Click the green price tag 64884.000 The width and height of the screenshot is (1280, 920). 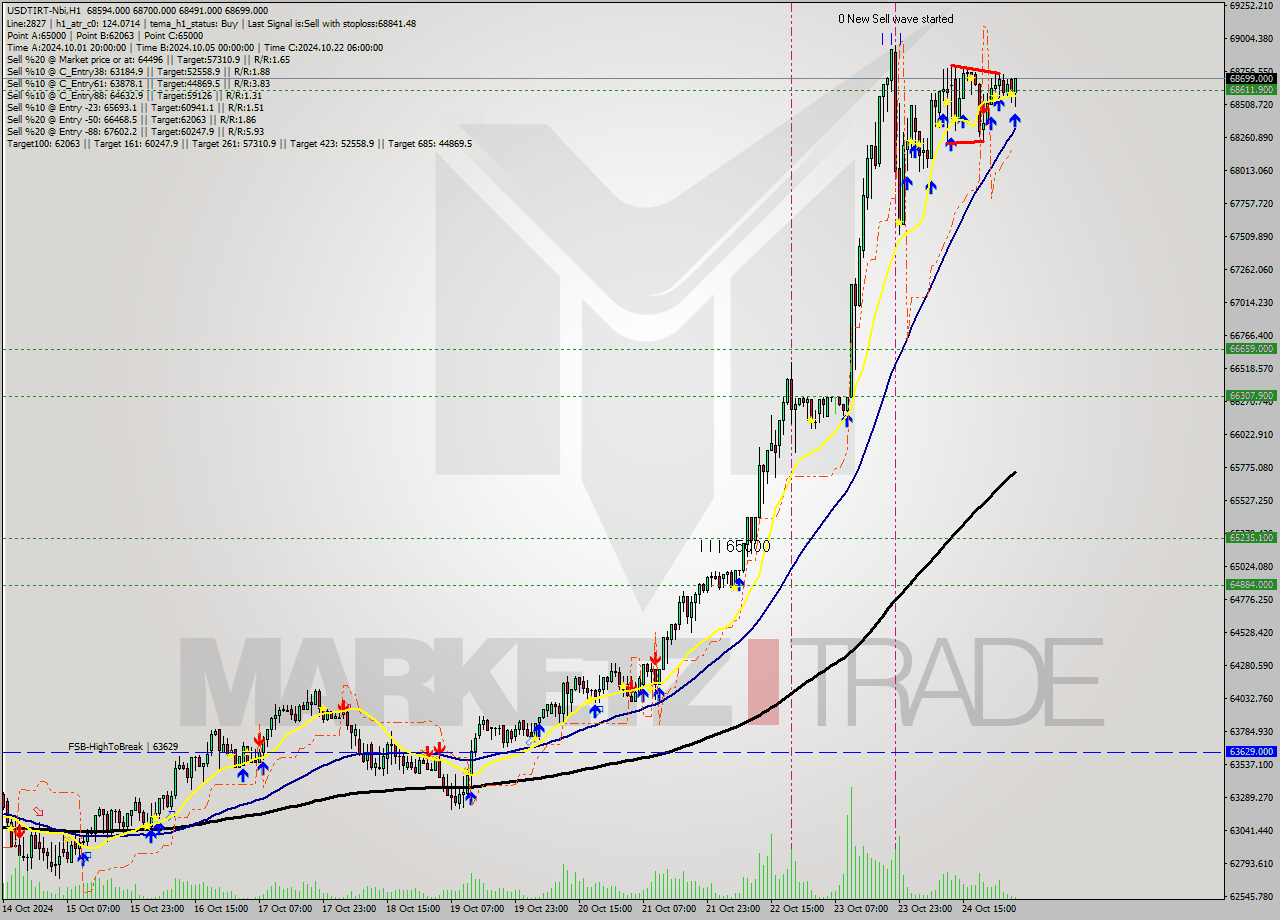pyautogui.click(x=1251, y=584)
